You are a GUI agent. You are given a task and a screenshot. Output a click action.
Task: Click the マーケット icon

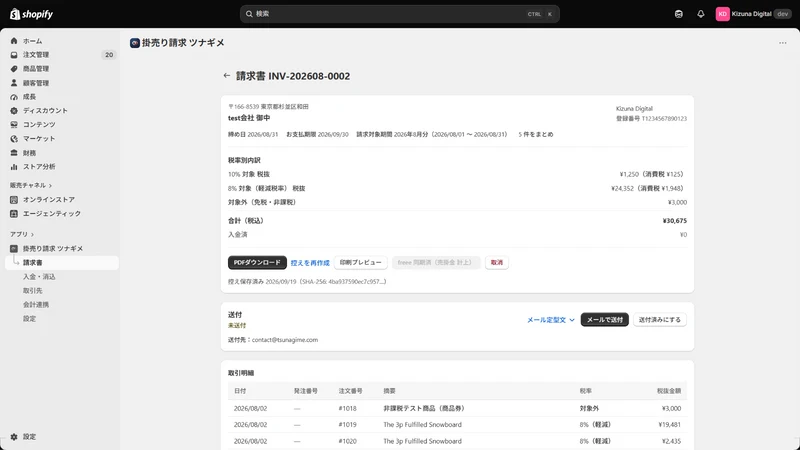click(14, 139)
